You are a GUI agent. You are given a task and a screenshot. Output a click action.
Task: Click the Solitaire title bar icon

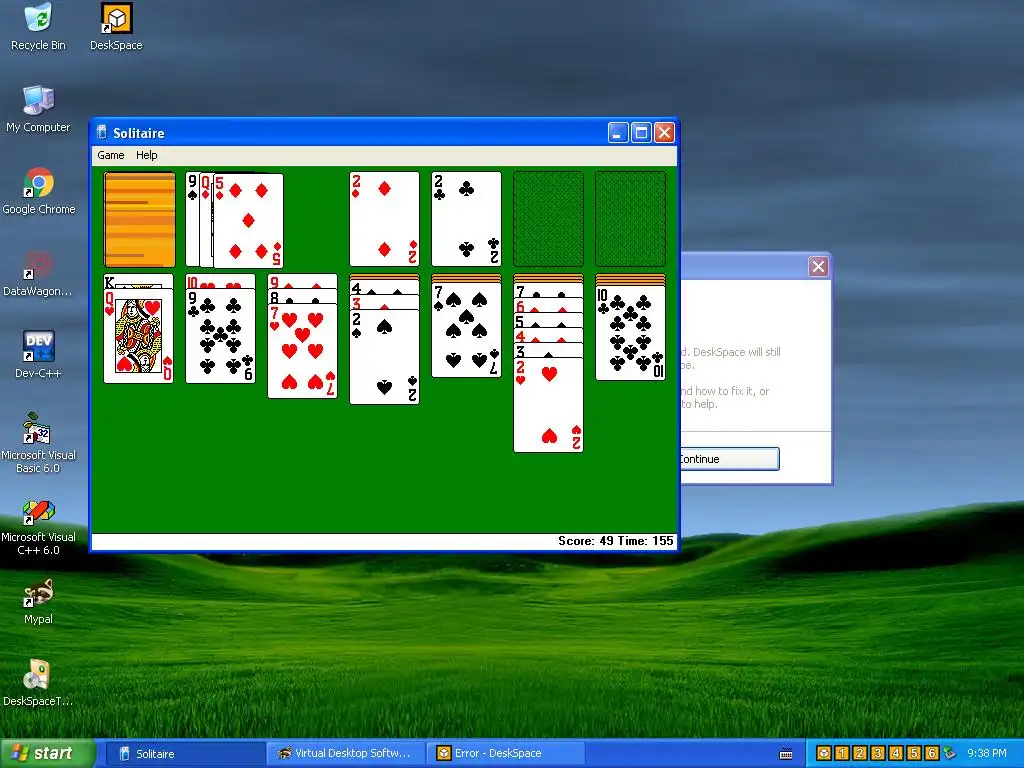pos(102,133)
